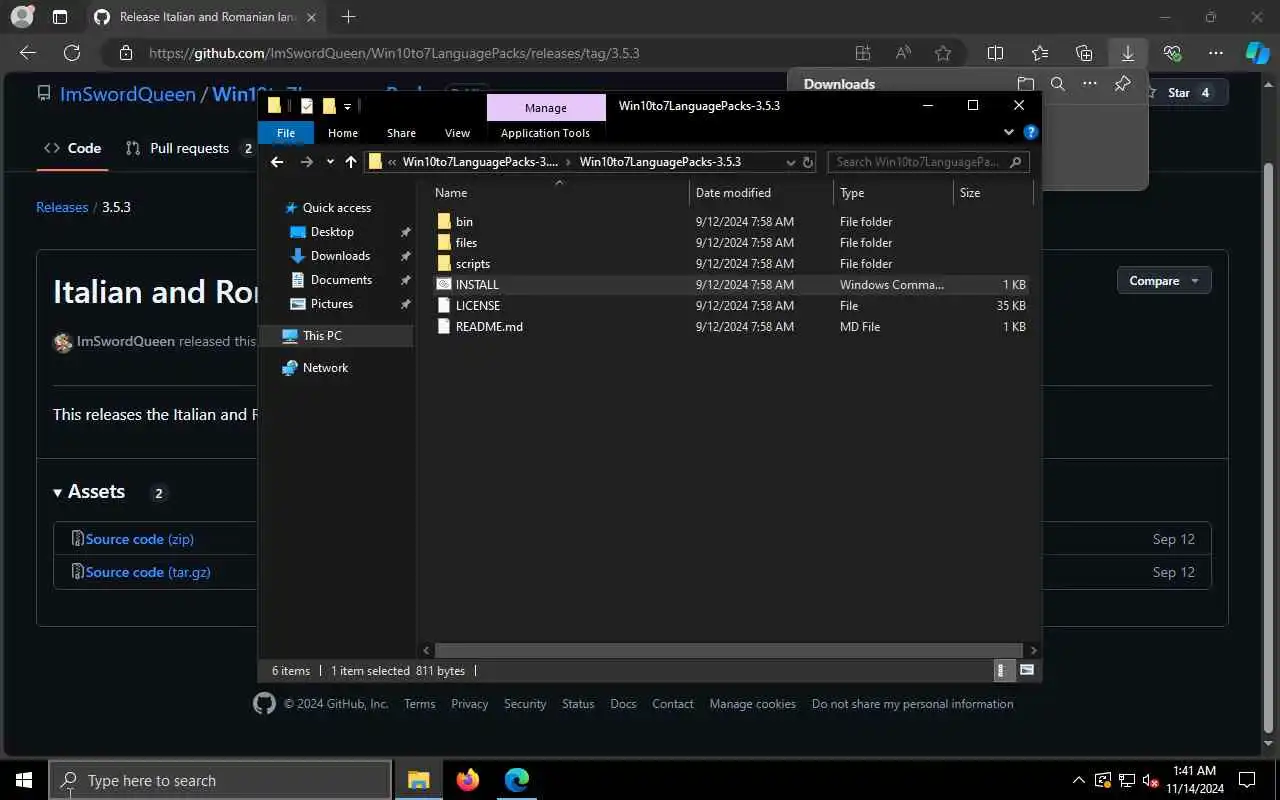Select the scripts folder

pyautogui.click(x=473, y=264)
